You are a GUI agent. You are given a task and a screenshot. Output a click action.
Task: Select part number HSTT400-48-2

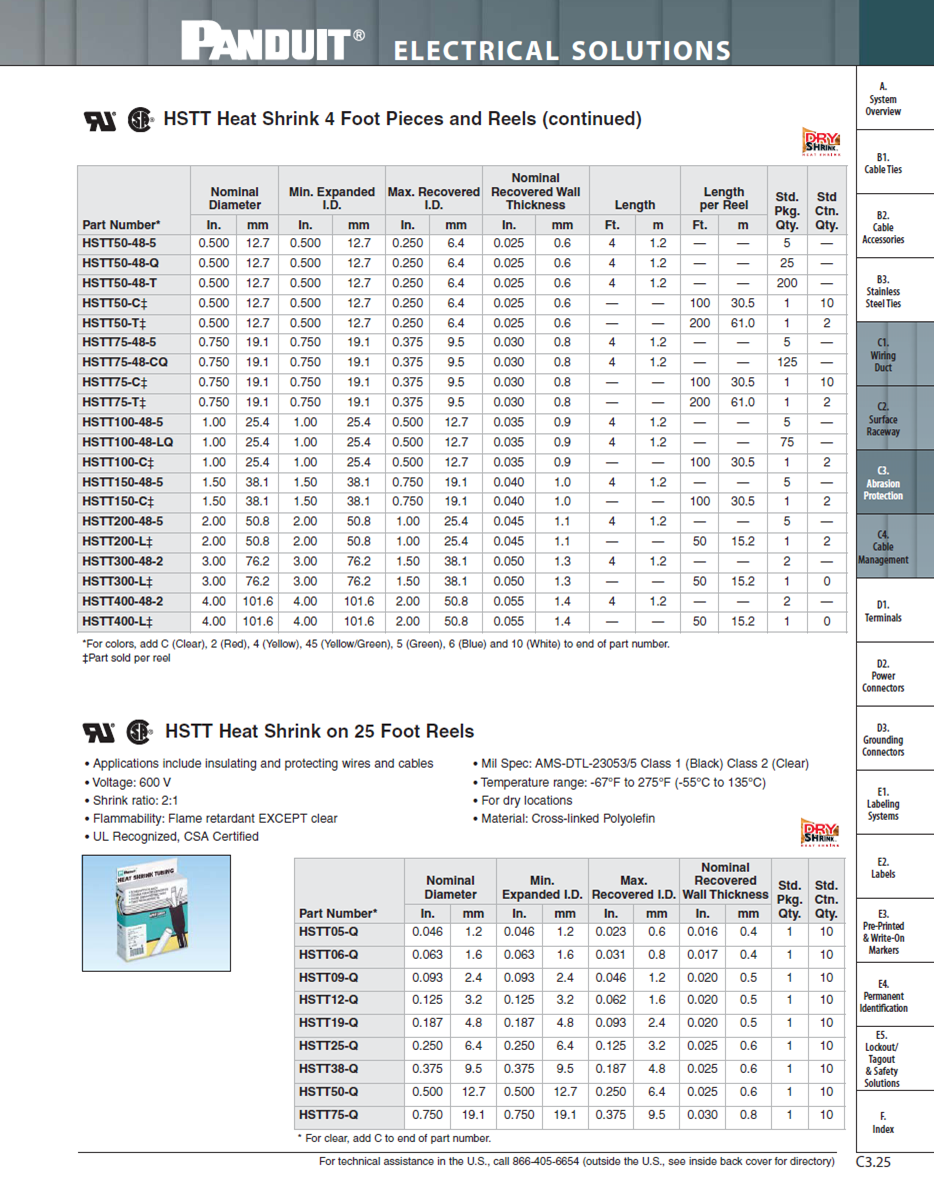click(x=122, y=601)
